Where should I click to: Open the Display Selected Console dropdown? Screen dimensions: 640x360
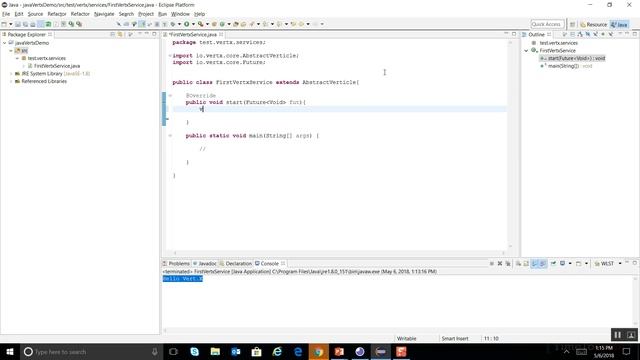pyautogui.click(x=570, y=264)
